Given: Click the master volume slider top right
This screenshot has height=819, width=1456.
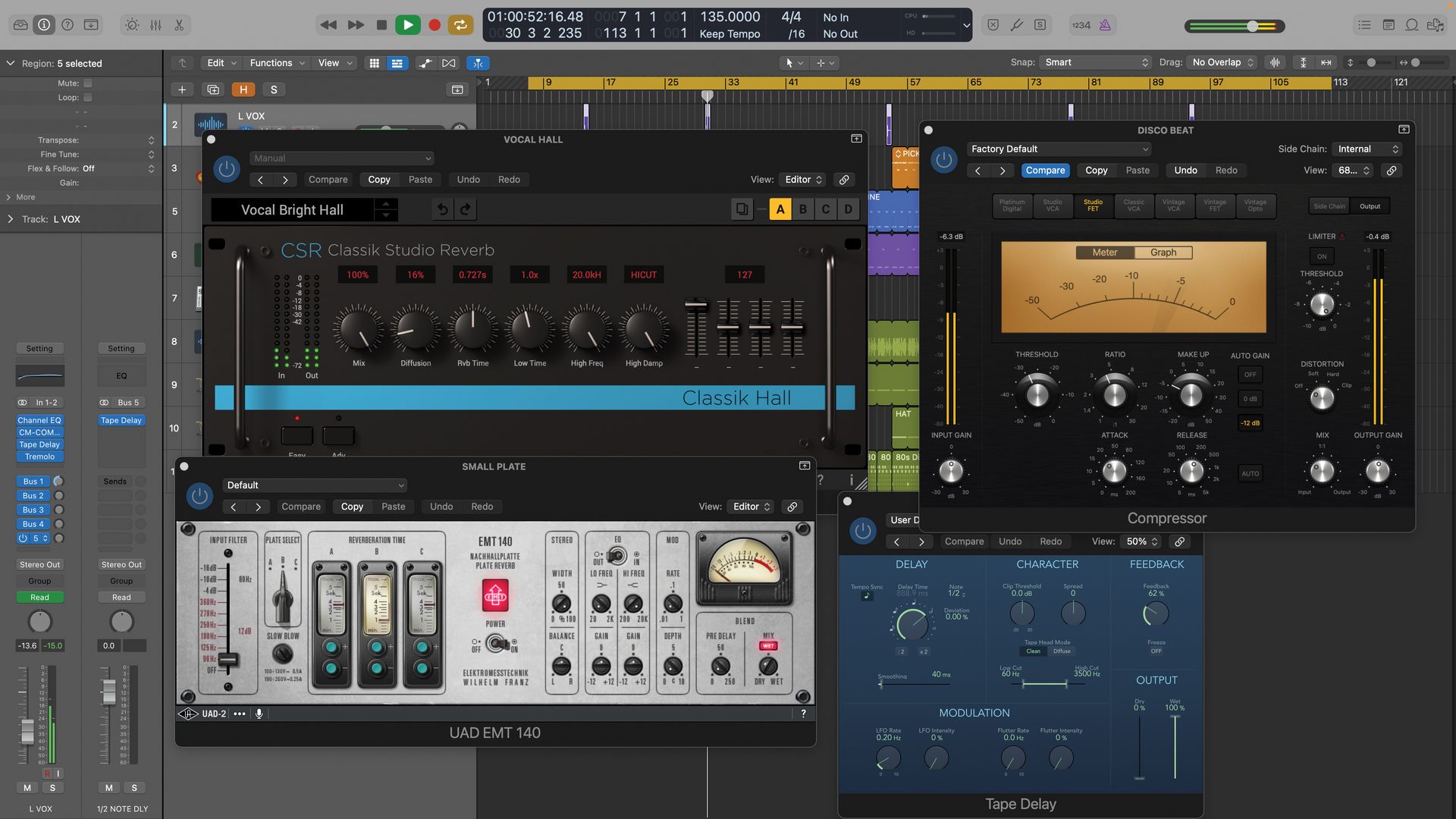Looking at the screenshot, I should (x=1253, y=25).
